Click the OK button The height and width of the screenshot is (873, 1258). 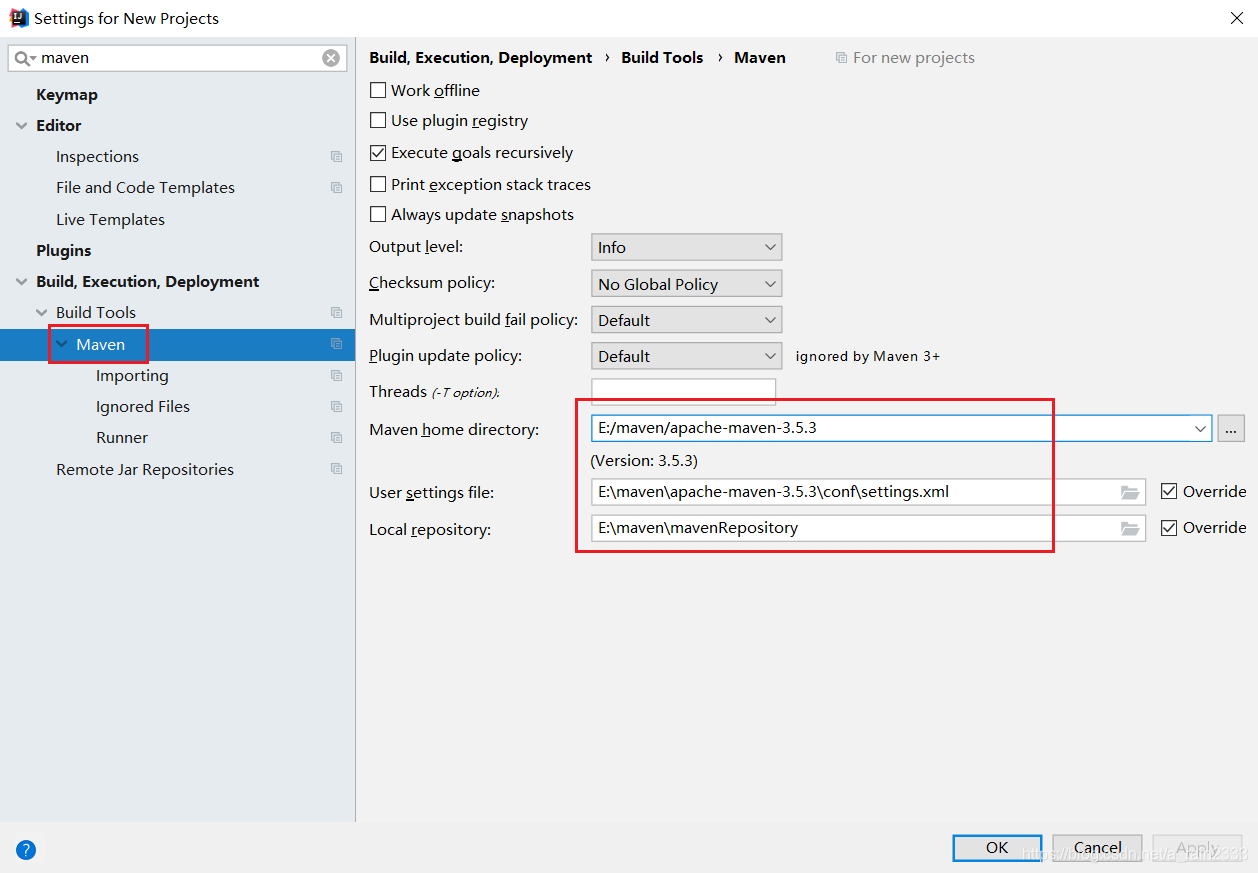tap(997, 848)
